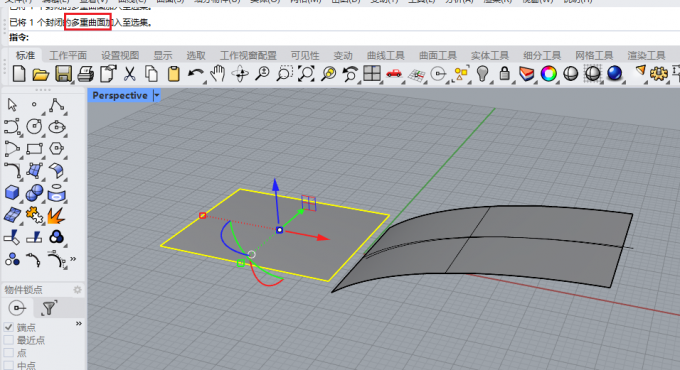Click the shaded viewport sphere icon
The image size is (680, 370).
click(571, 74)
